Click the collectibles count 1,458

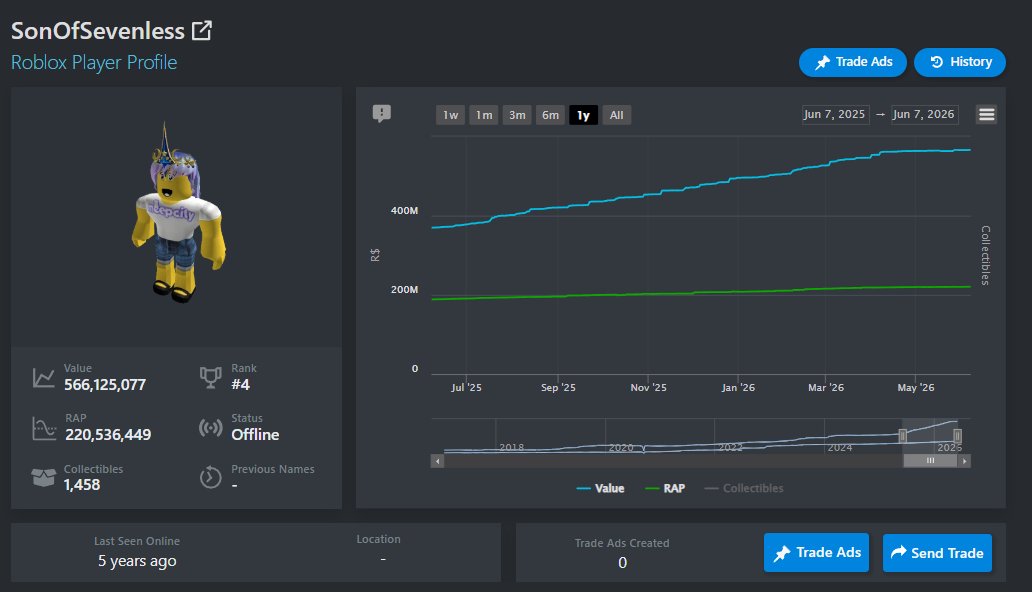point(82,485)
